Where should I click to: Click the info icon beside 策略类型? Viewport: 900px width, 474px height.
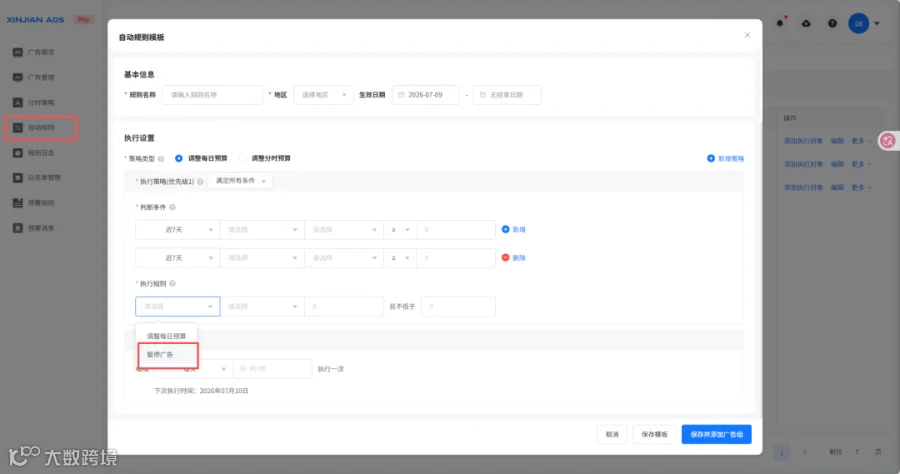[x=161, y=159]
